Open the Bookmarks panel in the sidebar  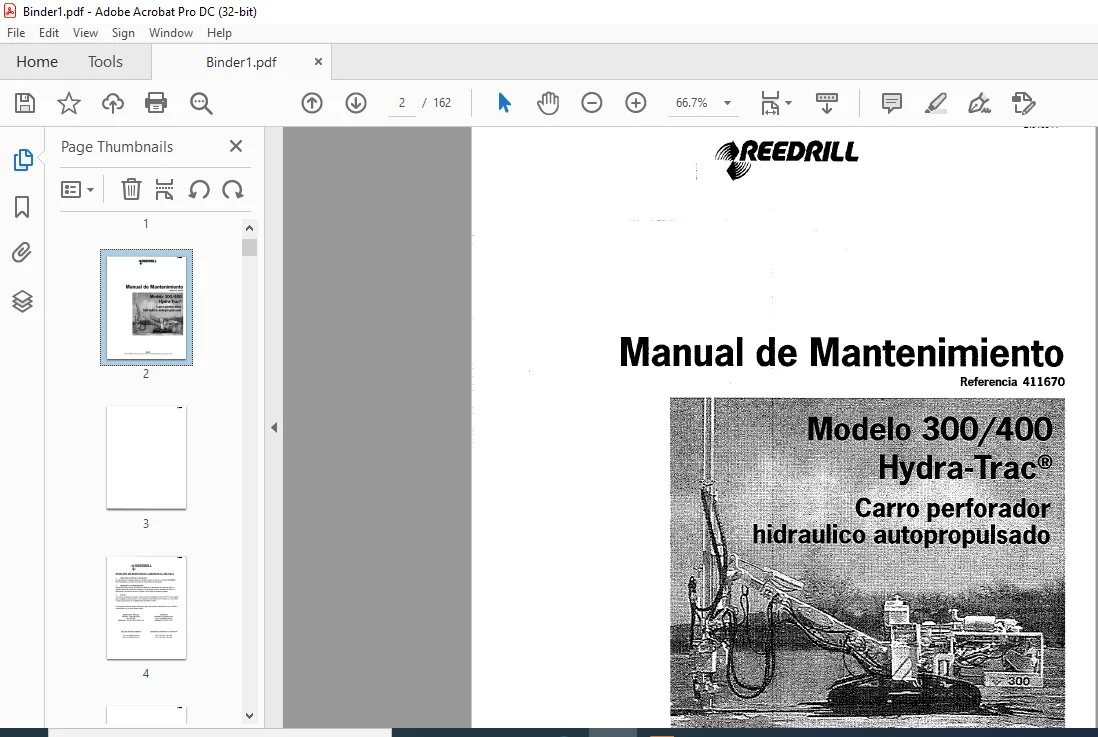coord(22,207)
